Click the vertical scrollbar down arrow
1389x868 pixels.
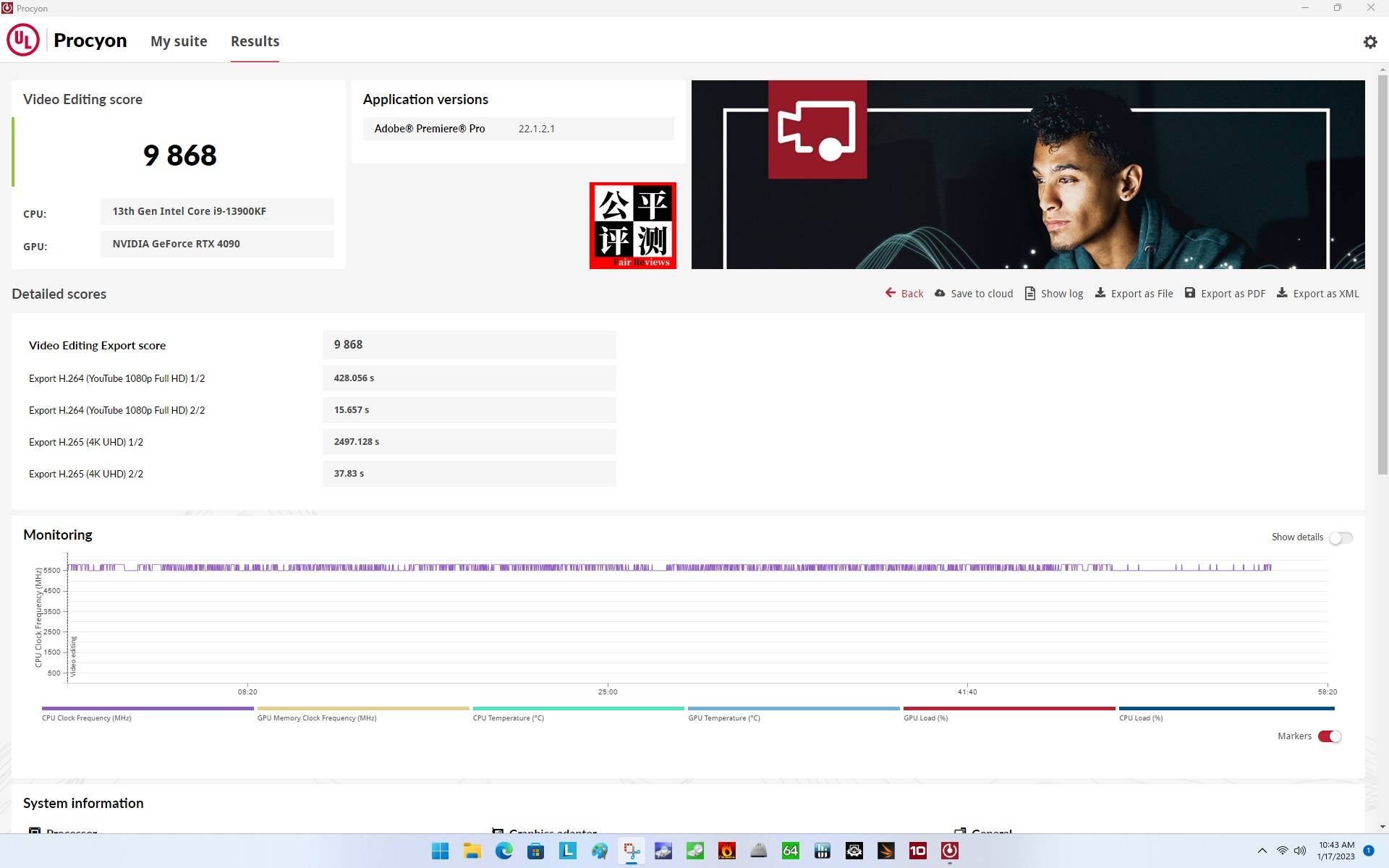tap(1382, 826)
